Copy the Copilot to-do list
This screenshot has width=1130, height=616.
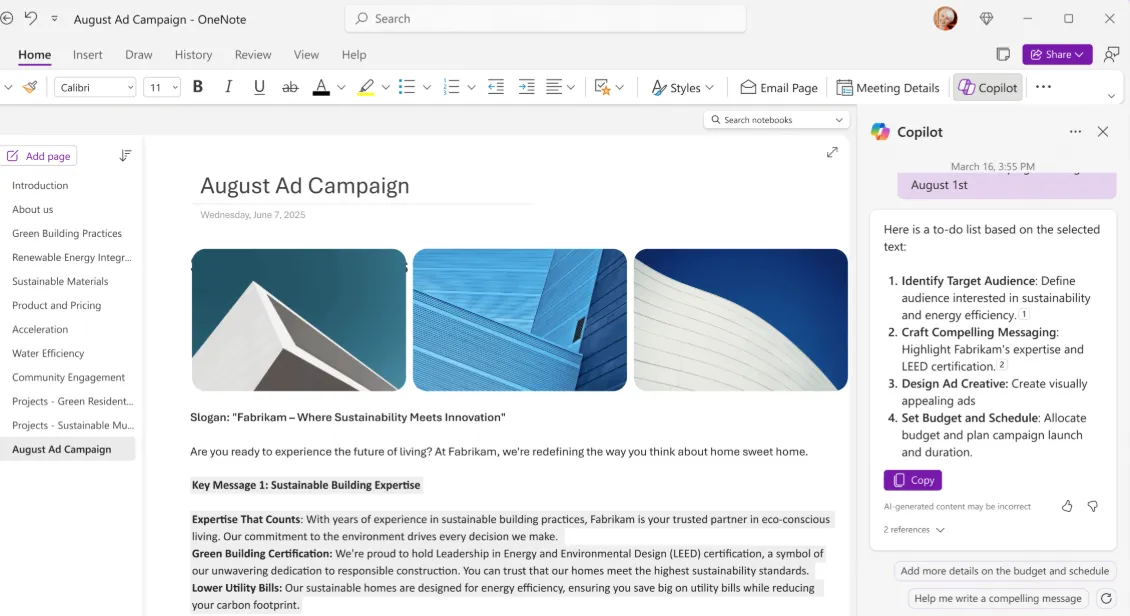[x=913, y=480]
